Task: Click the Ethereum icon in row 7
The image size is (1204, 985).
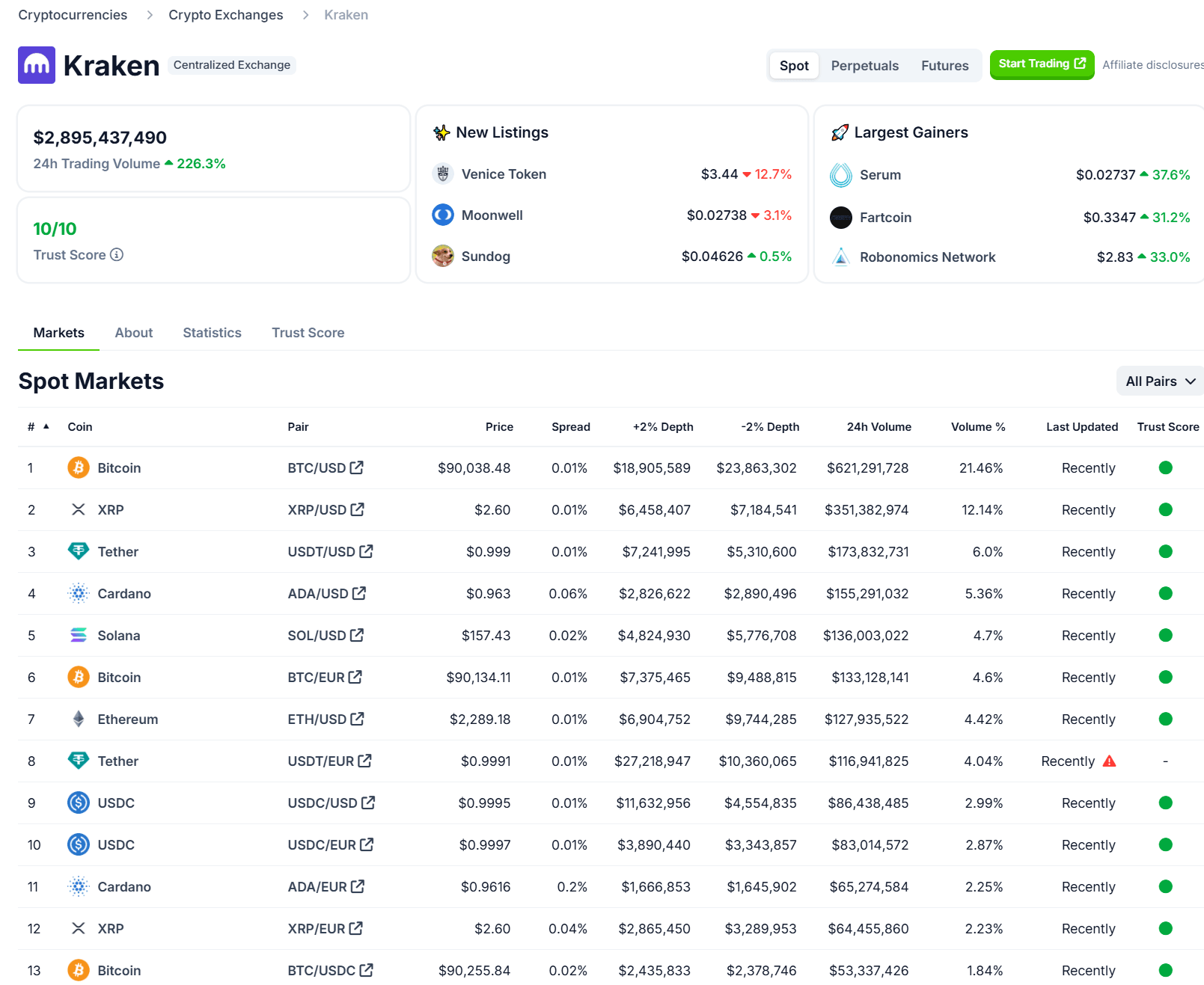Action: click(79, 719)
